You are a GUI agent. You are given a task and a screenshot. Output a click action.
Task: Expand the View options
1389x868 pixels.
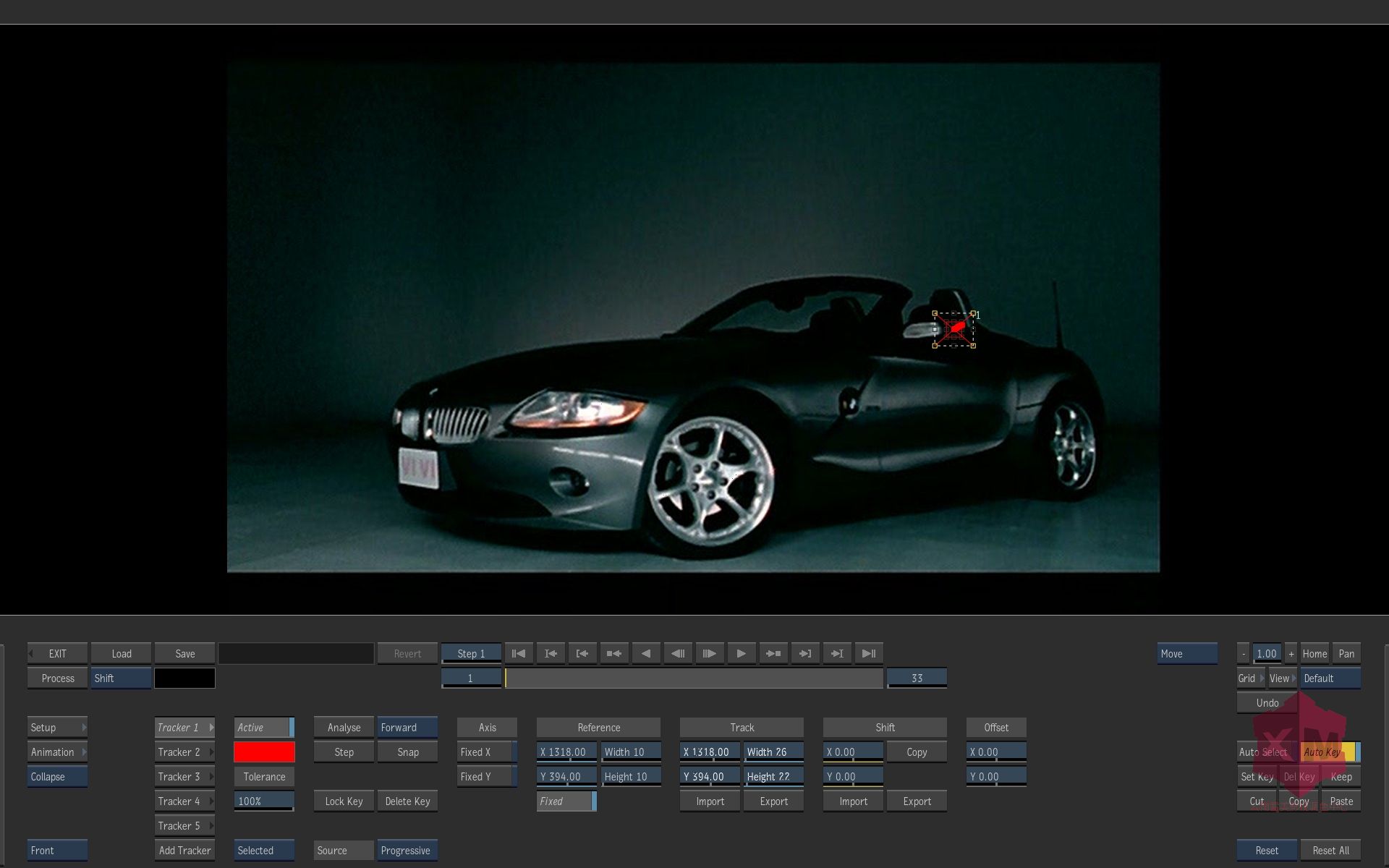tap(1283, 678)
